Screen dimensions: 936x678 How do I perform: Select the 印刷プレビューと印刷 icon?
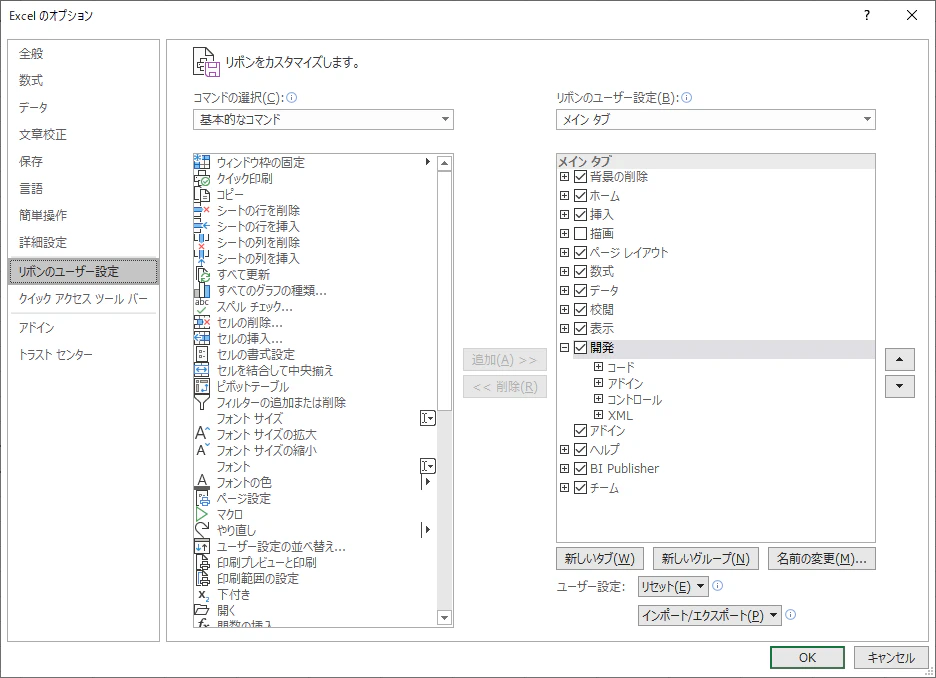pyautogui.click(x=202, y=562)
